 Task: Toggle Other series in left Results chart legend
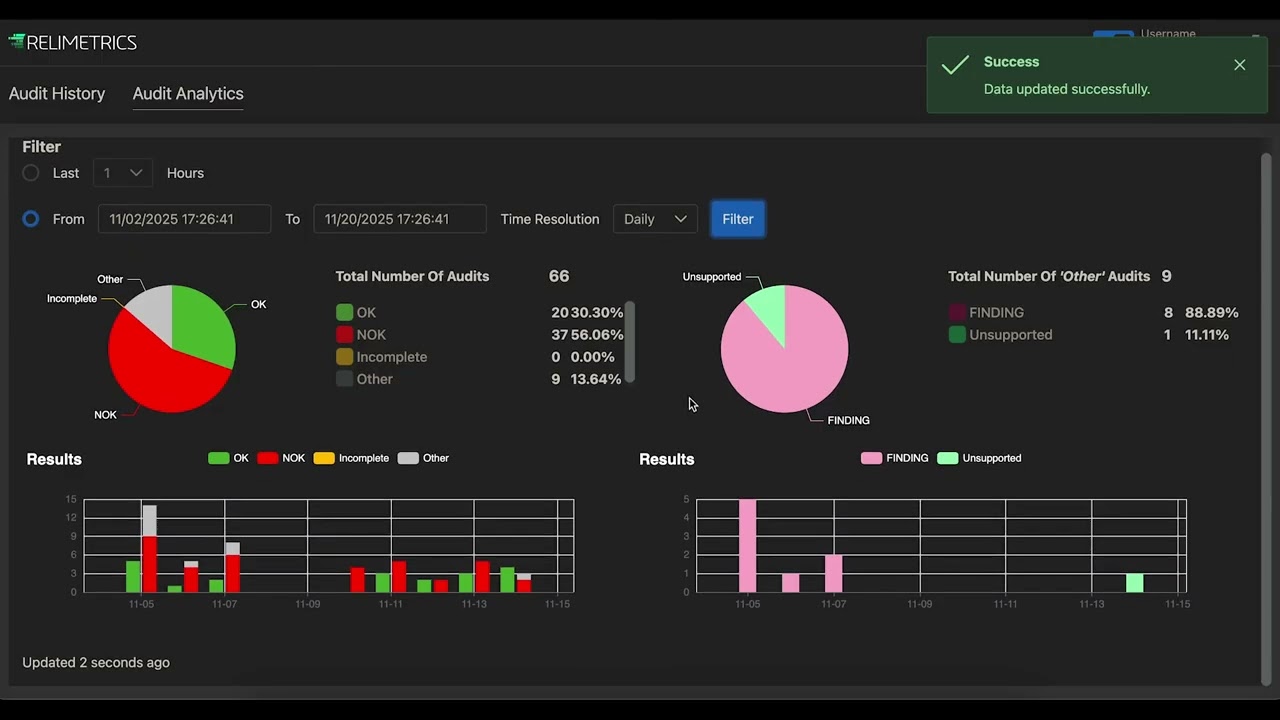(x=423, y=458)
